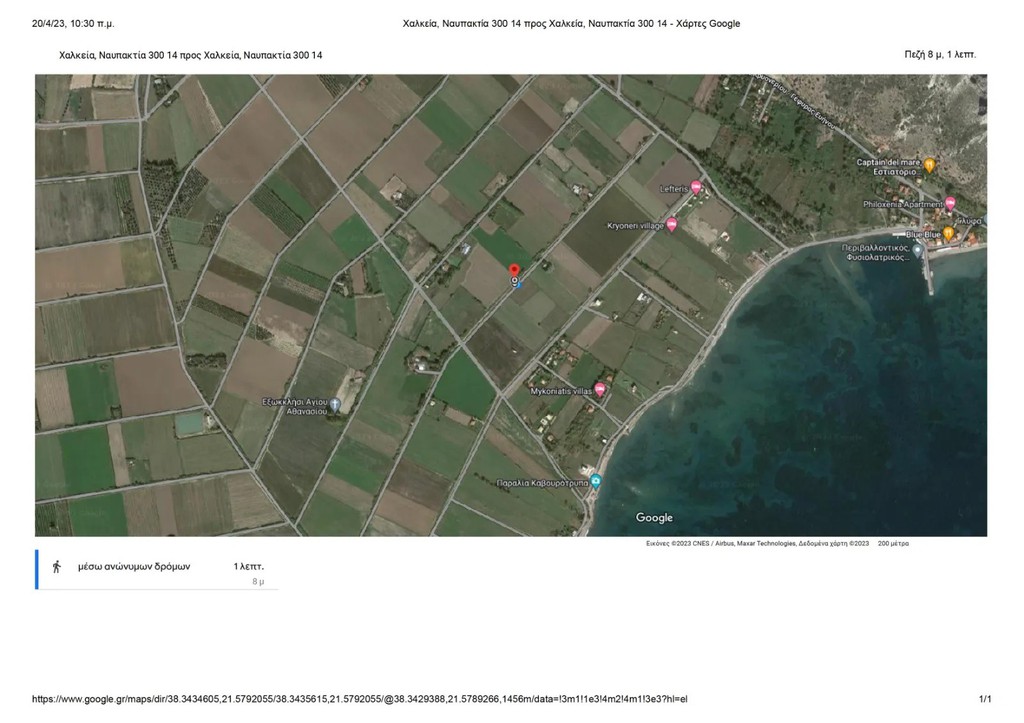Select the Παραλία Καβουρότρυπα camera pin
Viewport: 1024px width, 723px height.
(x=596, y=482)
